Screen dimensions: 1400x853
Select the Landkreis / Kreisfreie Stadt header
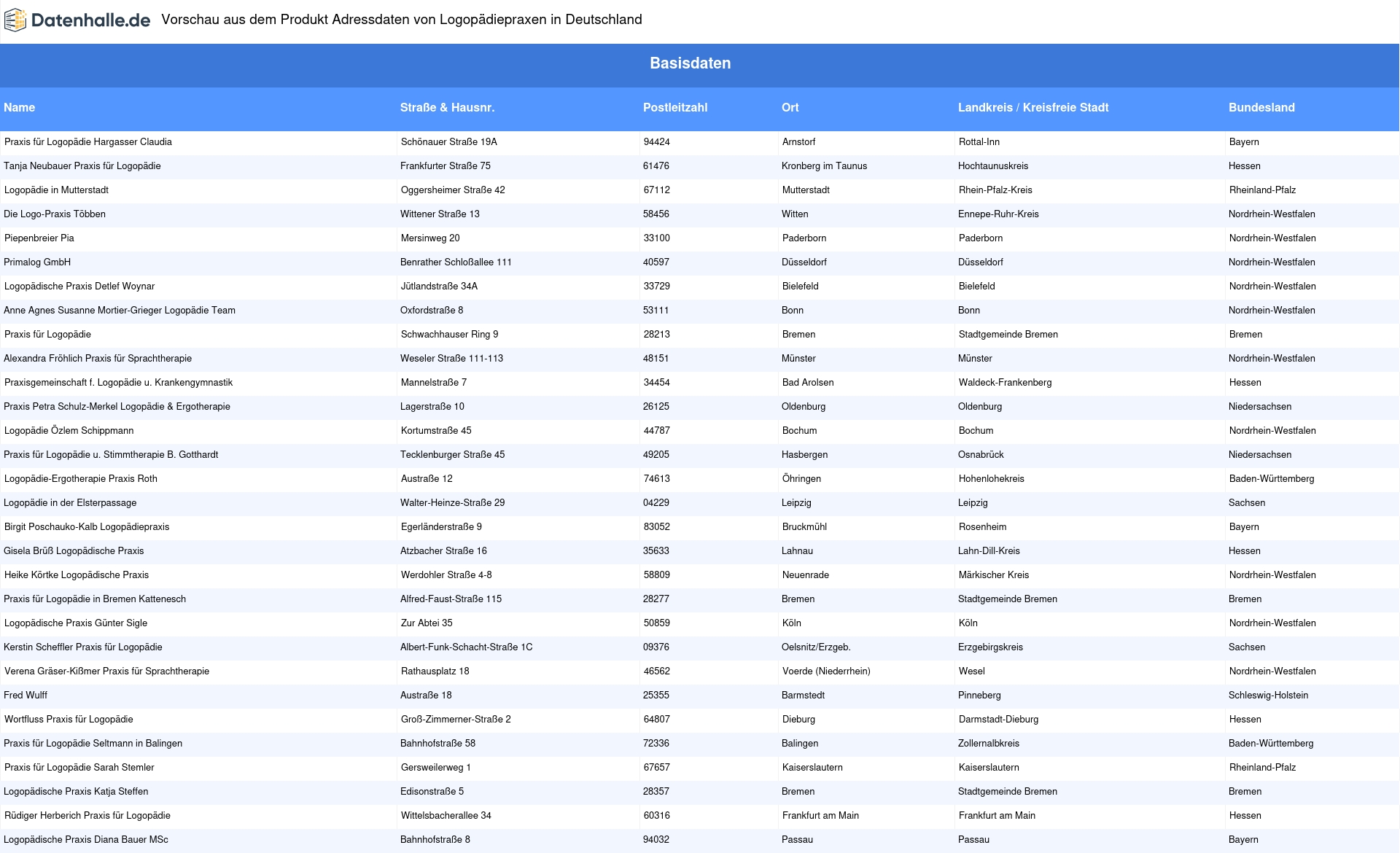[1033, 107]
